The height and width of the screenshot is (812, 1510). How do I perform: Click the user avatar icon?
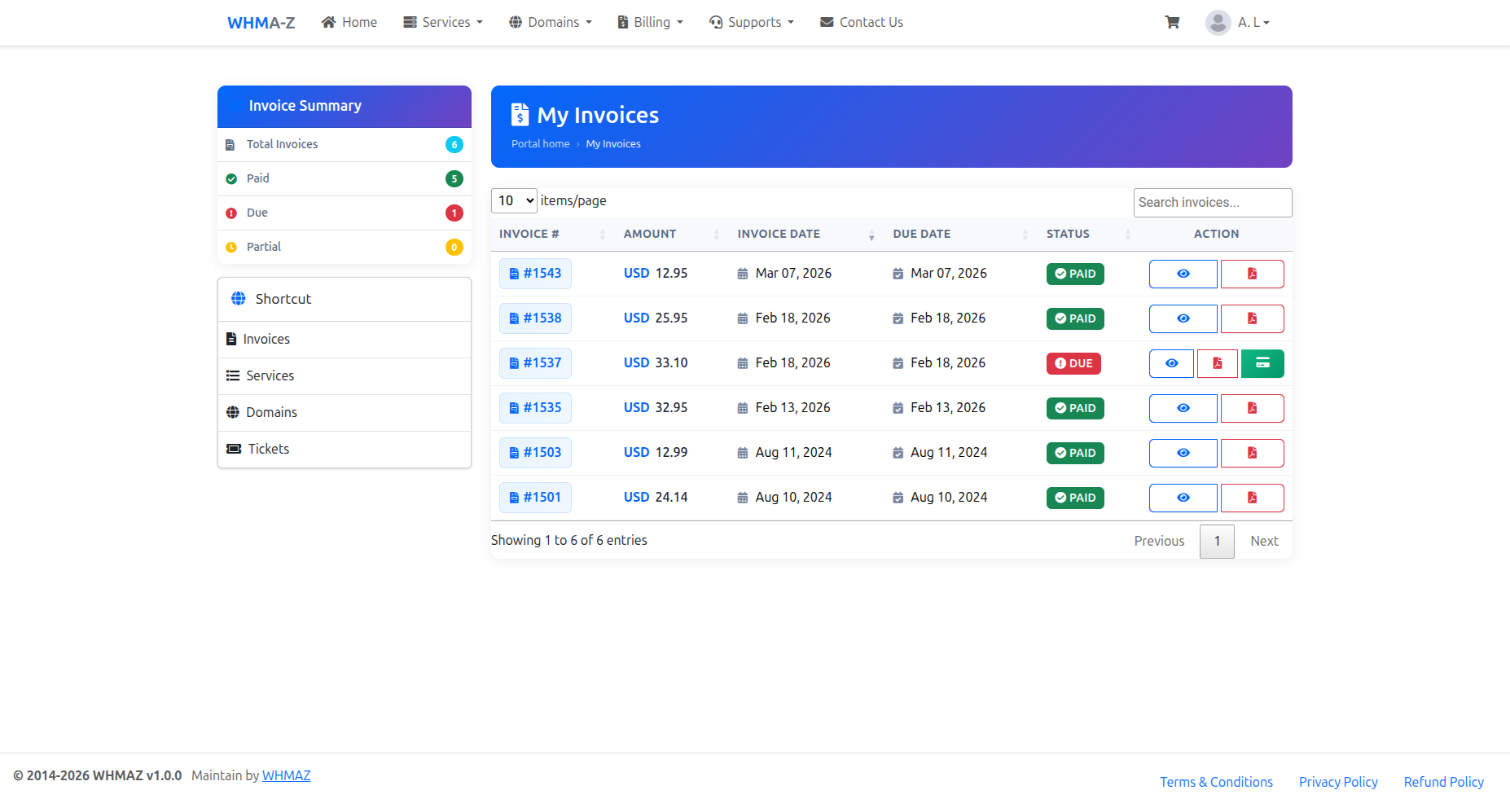(x=1218, y=23)
